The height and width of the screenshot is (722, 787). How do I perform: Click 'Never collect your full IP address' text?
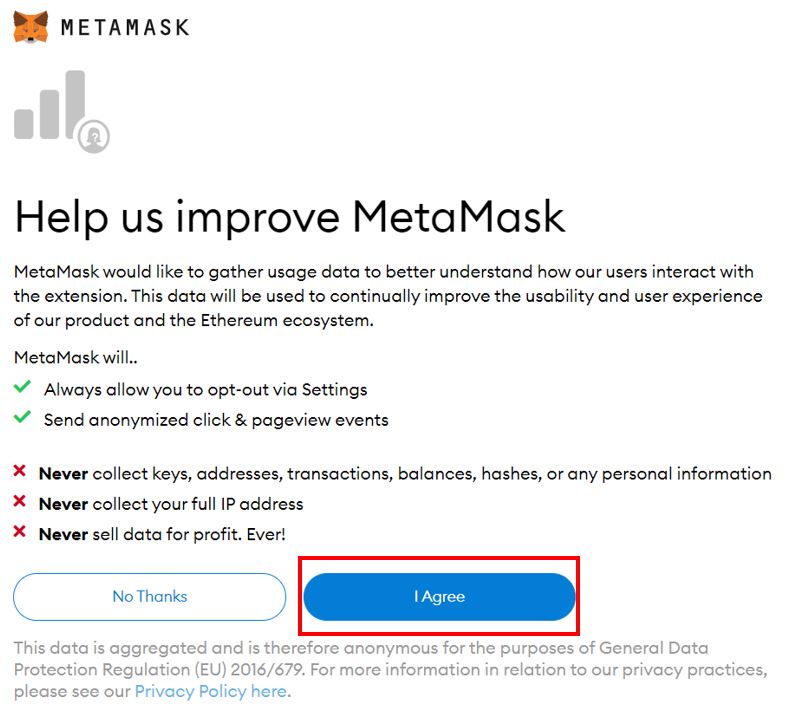[x=170, y=504]
